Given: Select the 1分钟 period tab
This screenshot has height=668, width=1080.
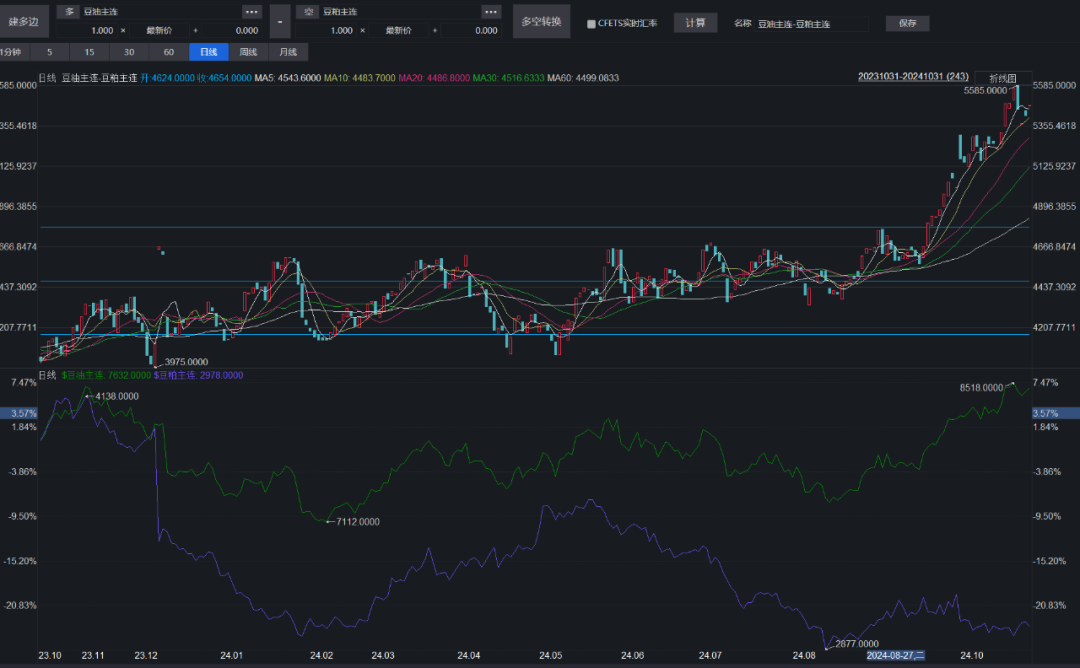Looking at the screenshot, I should 12,52.
